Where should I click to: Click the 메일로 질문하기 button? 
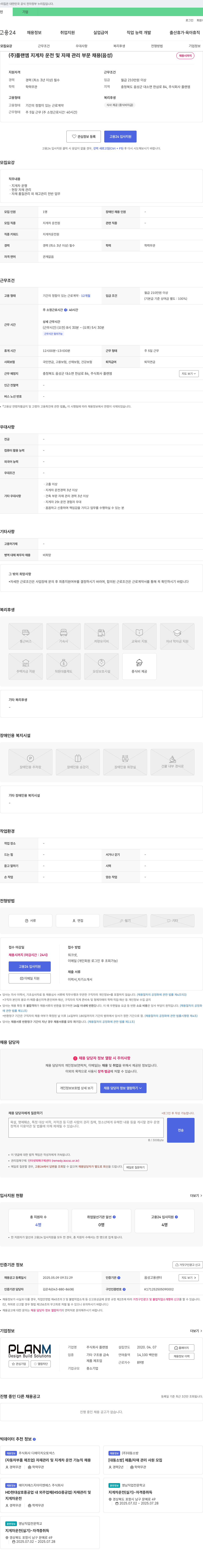tap(136, 1167)
